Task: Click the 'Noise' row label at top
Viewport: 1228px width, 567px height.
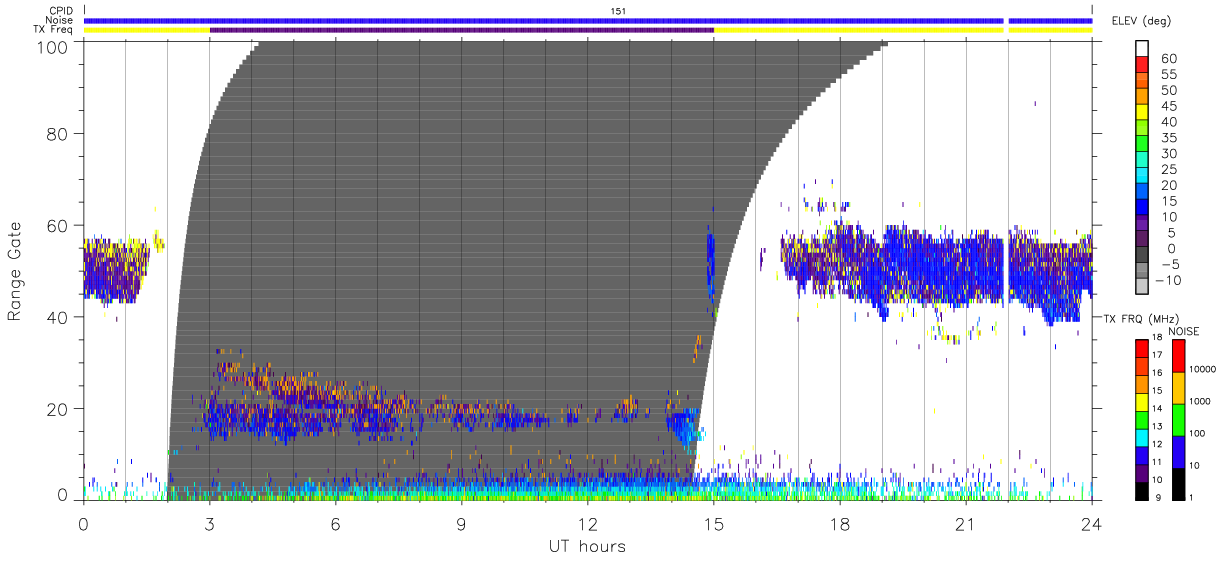Action: pos(60,20)
